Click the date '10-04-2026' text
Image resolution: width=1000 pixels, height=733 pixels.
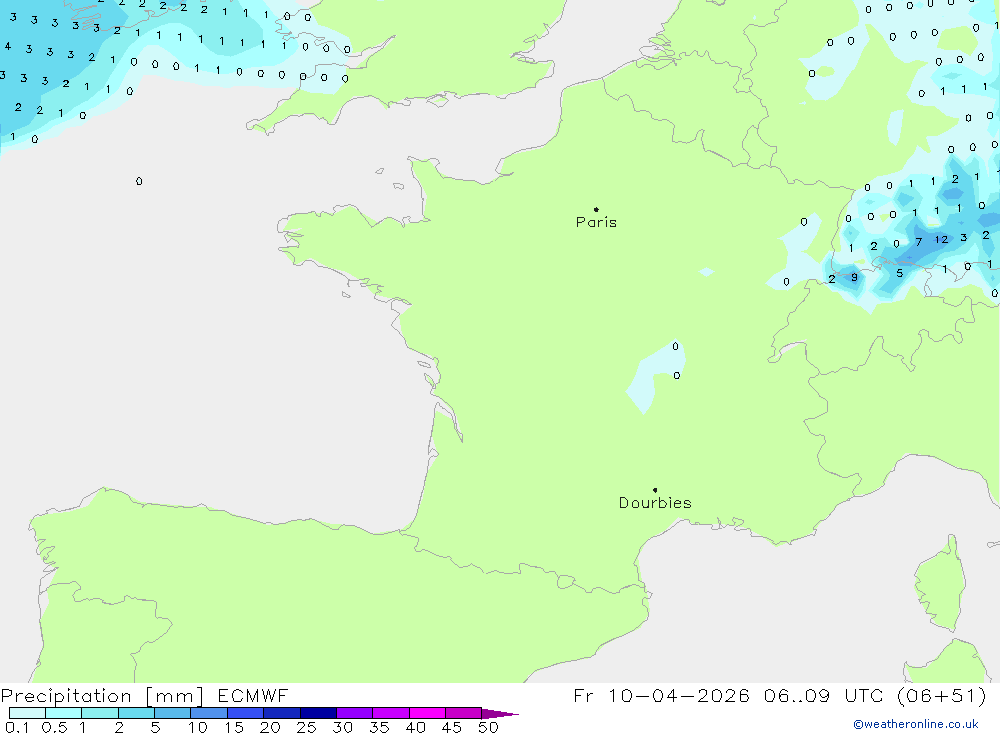point(678,695)
